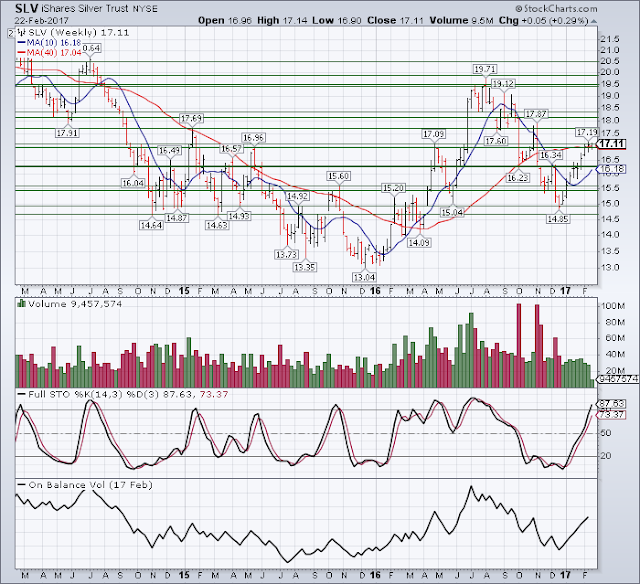Click the High 17.14 value in header
This screenshot has width=640, height=584.
tap(282, 20)
